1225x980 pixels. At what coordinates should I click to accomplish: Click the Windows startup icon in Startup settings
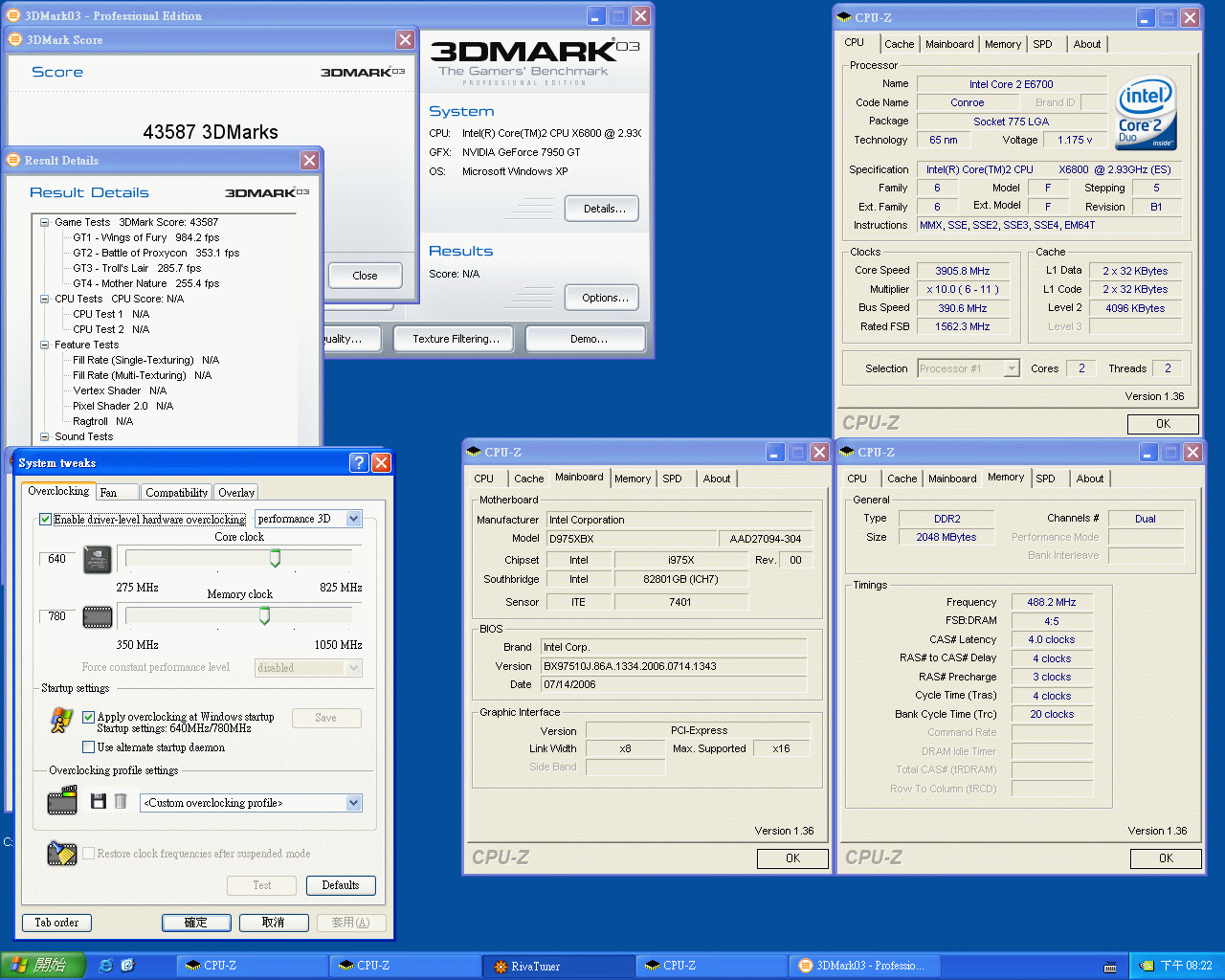pyautogui.click(x=61, y=720)
